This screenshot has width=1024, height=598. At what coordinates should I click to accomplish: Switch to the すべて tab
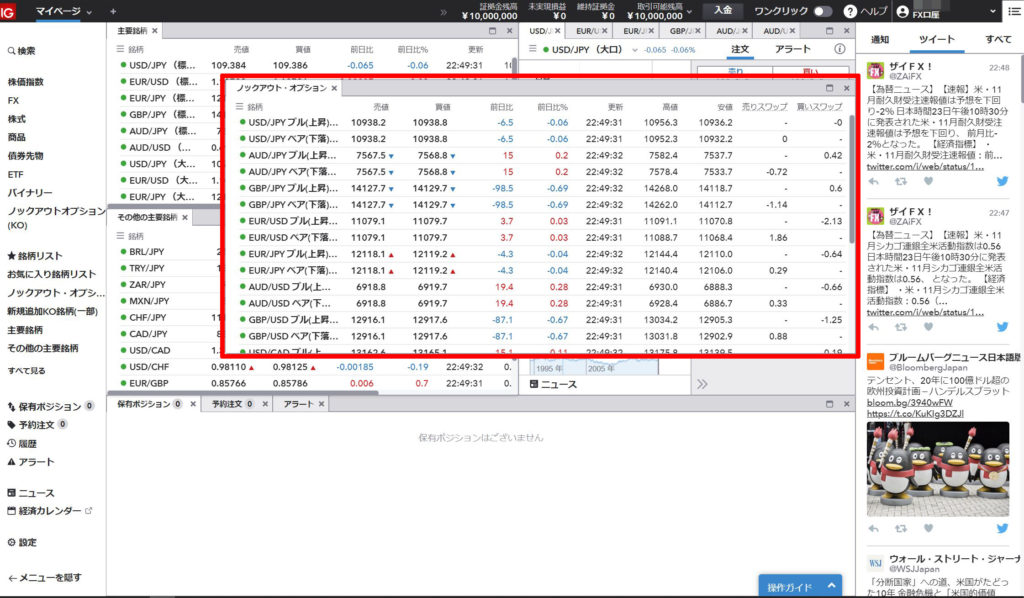[x=998, y=39]
